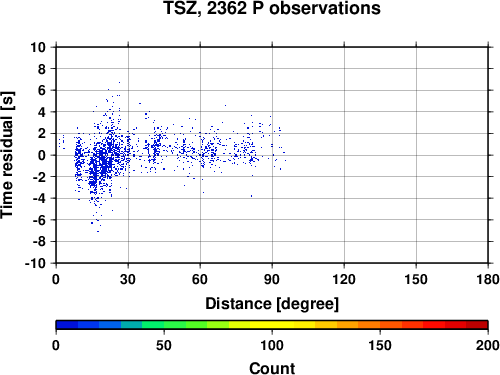Click the y-axis tick label "4"

point(42,112)
